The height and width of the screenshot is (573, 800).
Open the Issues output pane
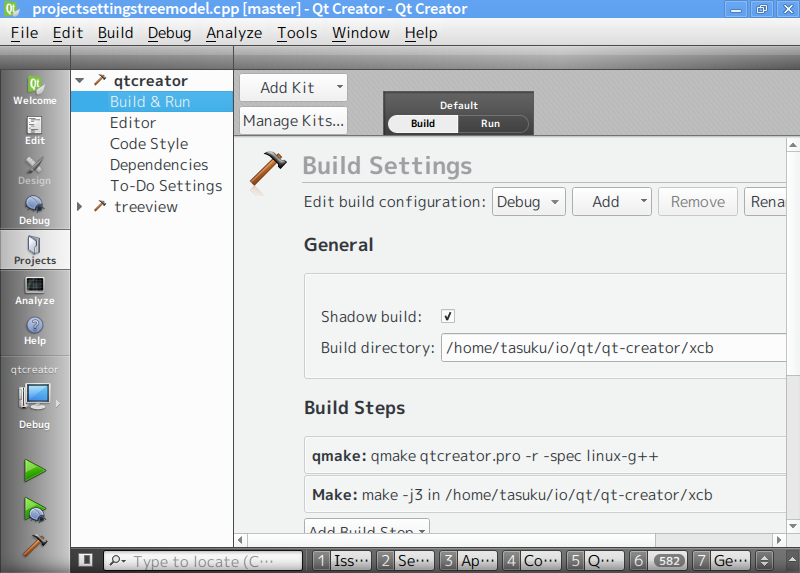click(x=342, y=561)
